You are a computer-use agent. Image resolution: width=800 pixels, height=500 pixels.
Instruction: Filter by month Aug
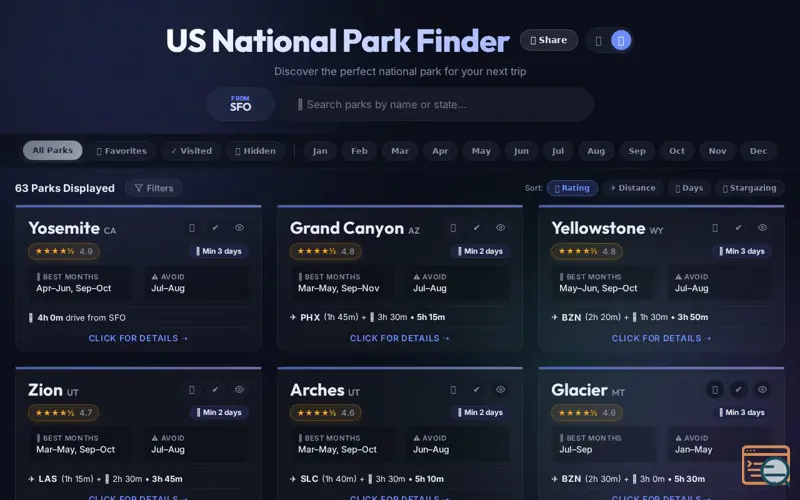coord(595,151)
